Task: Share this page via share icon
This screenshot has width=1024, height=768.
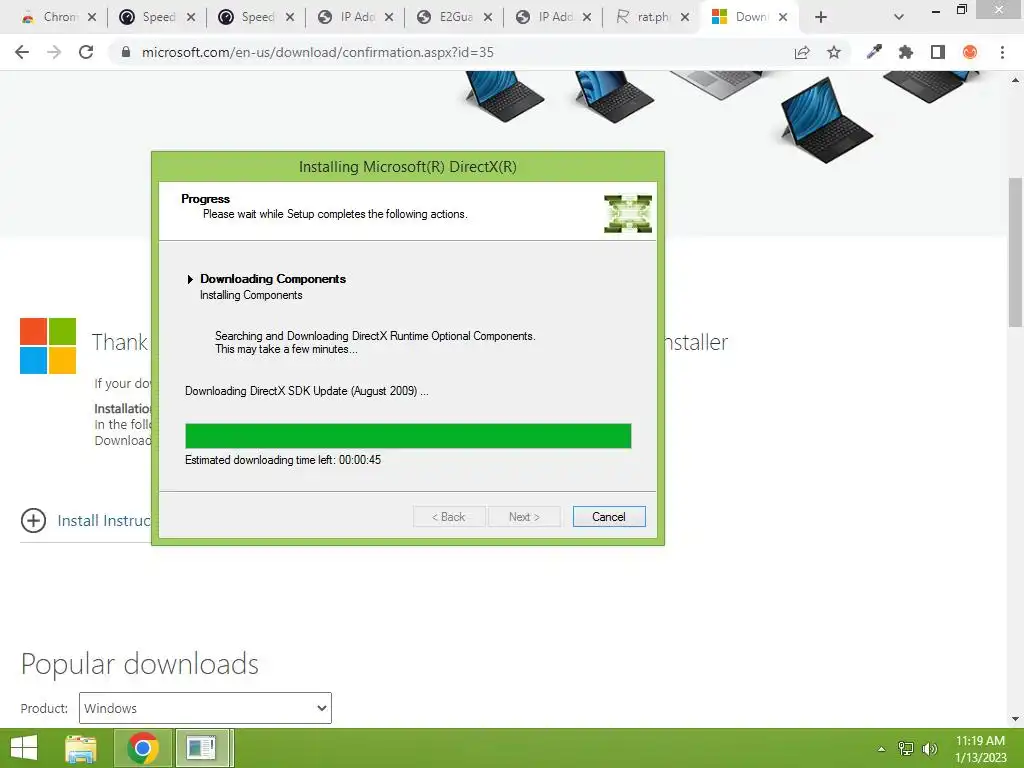Action: [x=802, y=52]
